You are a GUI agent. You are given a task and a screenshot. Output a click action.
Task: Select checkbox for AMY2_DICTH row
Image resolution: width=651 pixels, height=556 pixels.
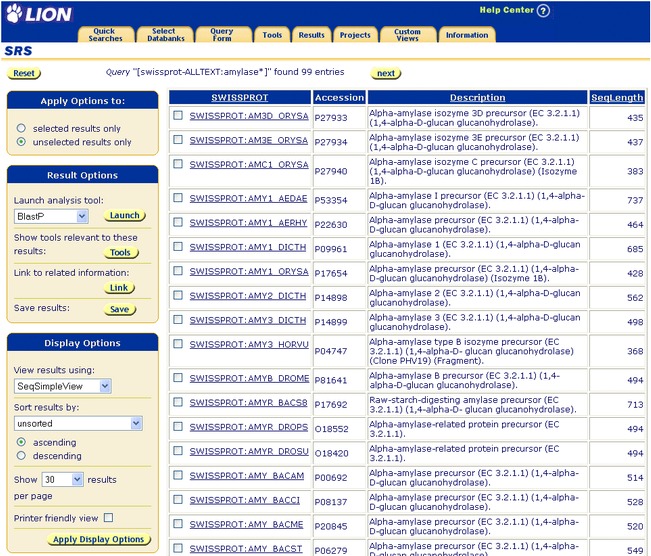[178, 295]
